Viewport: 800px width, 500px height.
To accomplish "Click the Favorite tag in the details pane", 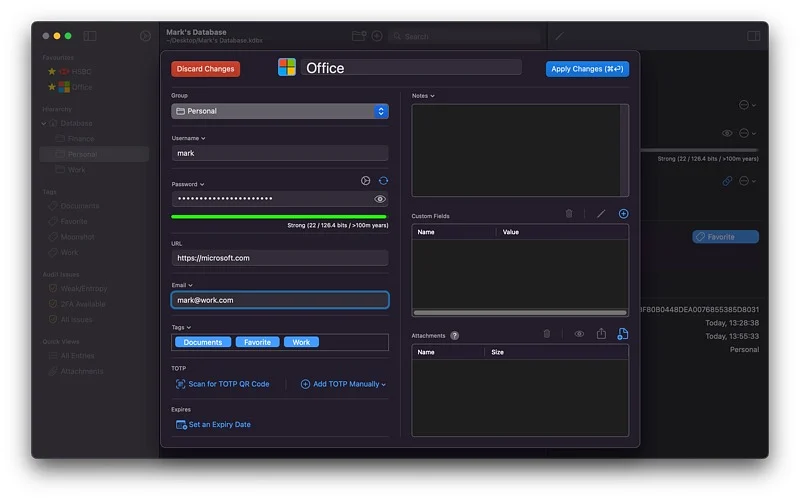I will [725, 237].
